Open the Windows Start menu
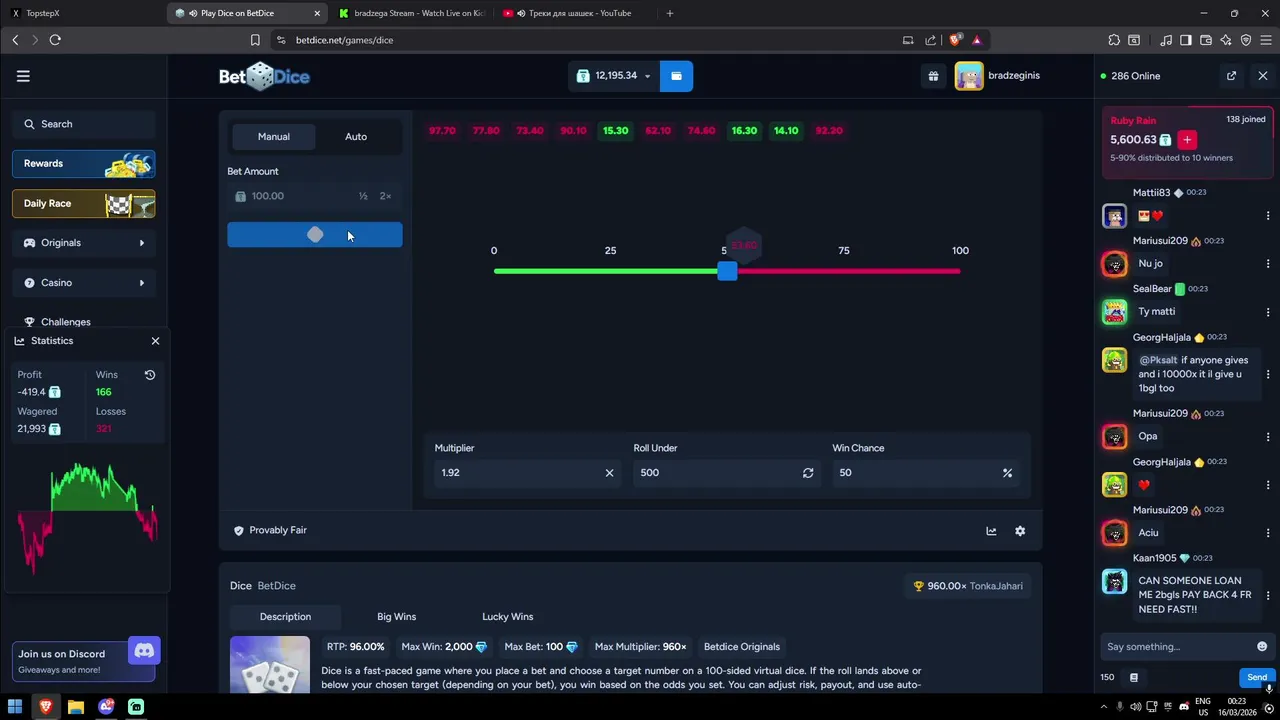The image size is (1280, 720). (x=15, y=707)
